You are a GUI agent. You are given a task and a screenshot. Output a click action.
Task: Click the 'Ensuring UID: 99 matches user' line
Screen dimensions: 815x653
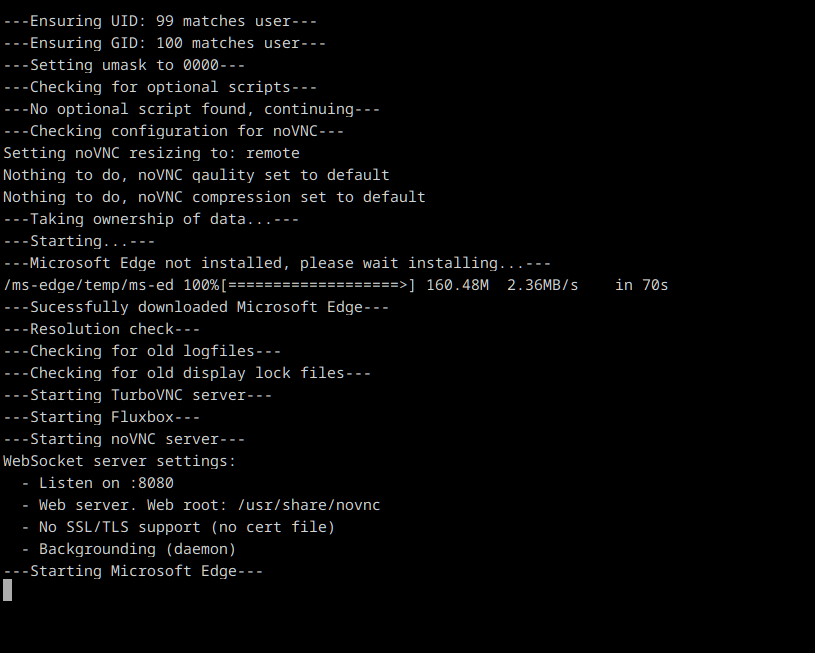pyautogui.click(x=160, y=21)
